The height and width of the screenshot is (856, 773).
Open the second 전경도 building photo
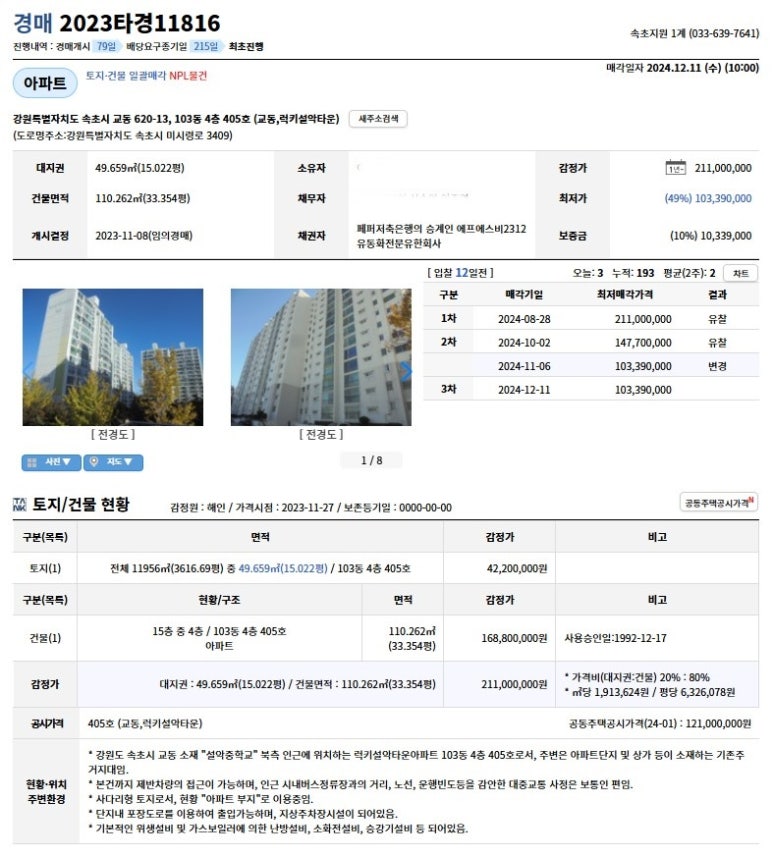click(321, 357)
